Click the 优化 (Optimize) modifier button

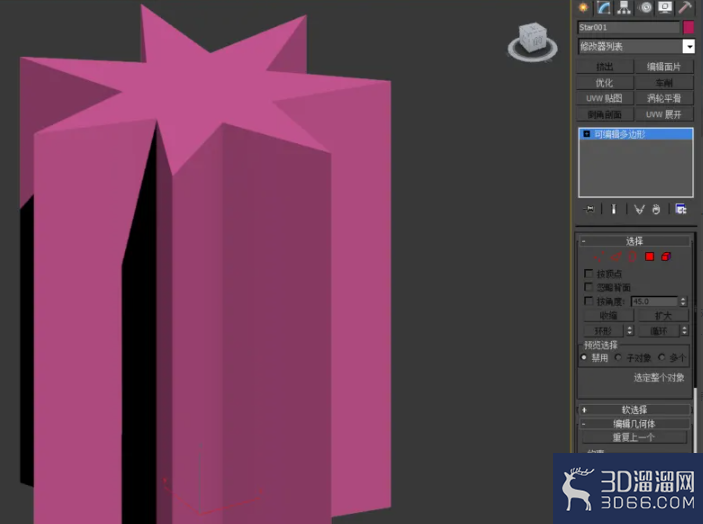click(x=604, y=83)
